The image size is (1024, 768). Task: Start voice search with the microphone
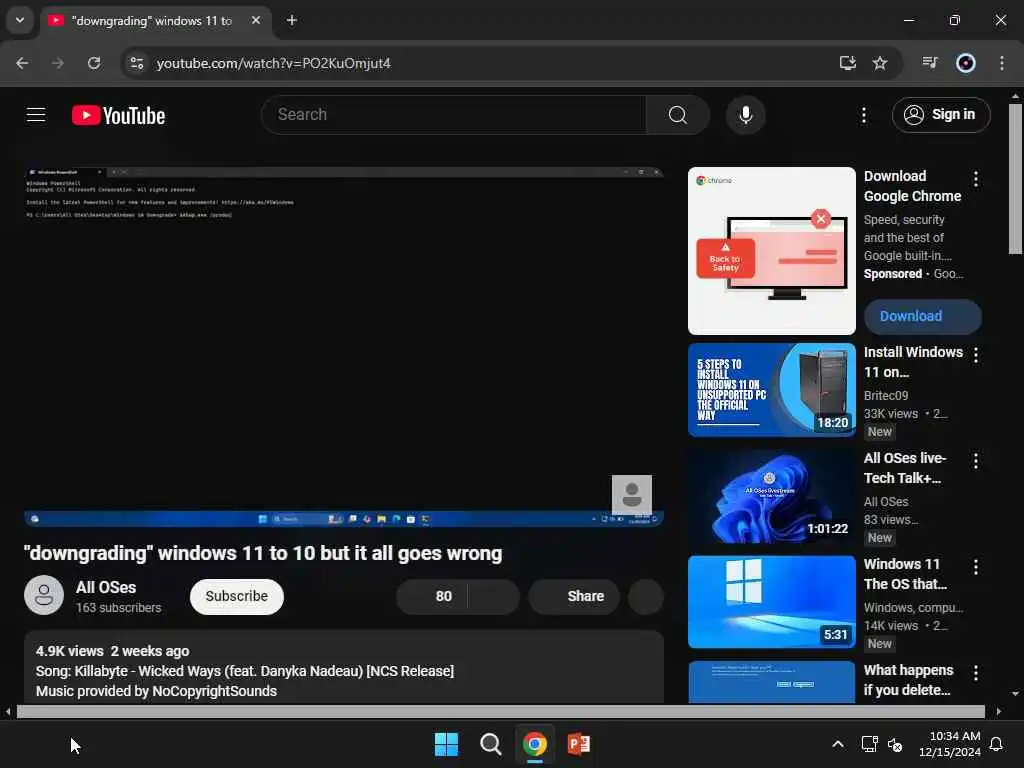coord(745,115)
